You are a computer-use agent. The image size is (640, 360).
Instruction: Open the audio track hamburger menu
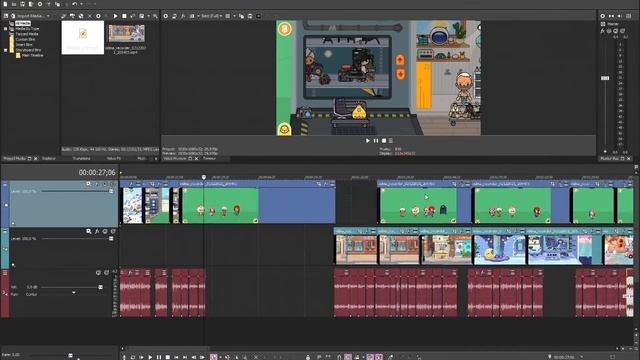[x=5, y=273]
